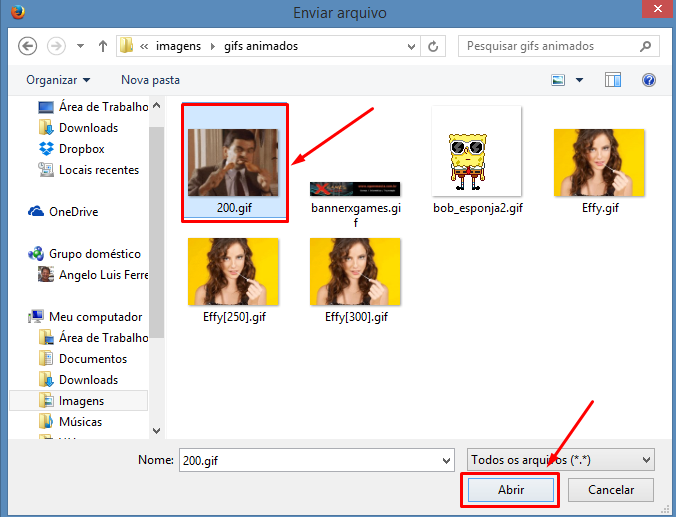Close the Enviar arquivo dialog
The image size is (676, 517).
click(x=658, y=9)
